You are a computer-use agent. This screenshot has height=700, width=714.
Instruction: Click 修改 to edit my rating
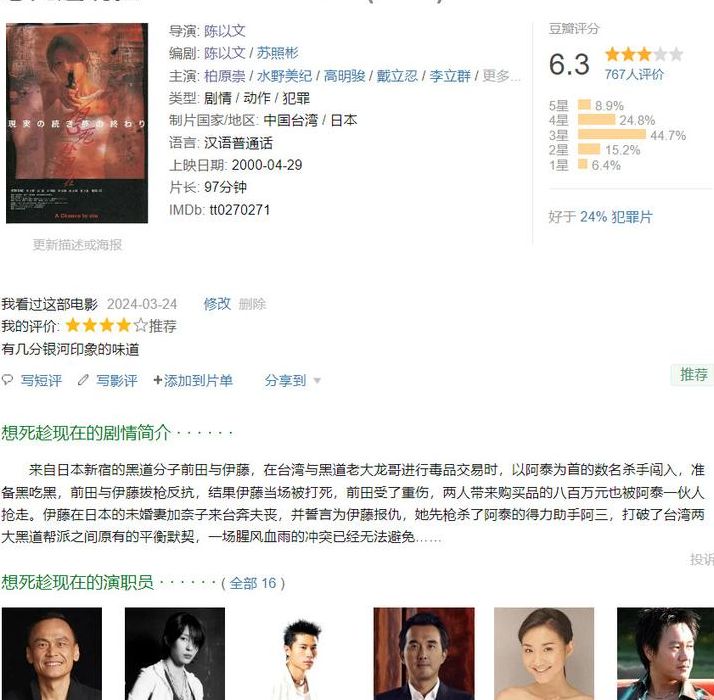click(x=217, y=304)
